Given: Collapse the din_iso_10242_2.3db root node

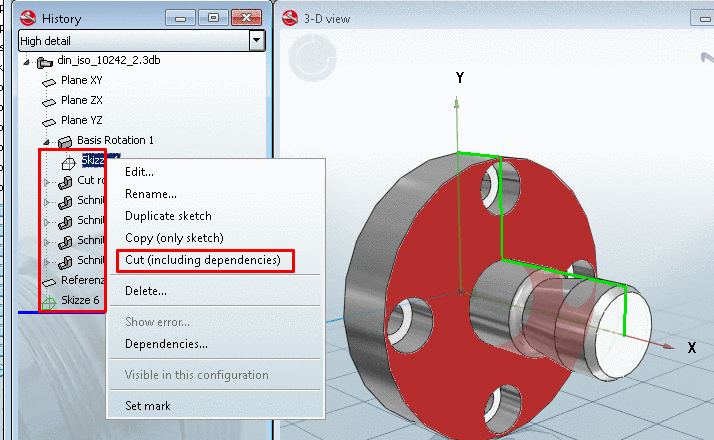Looking at the screenshot, I should coord(26,61).
